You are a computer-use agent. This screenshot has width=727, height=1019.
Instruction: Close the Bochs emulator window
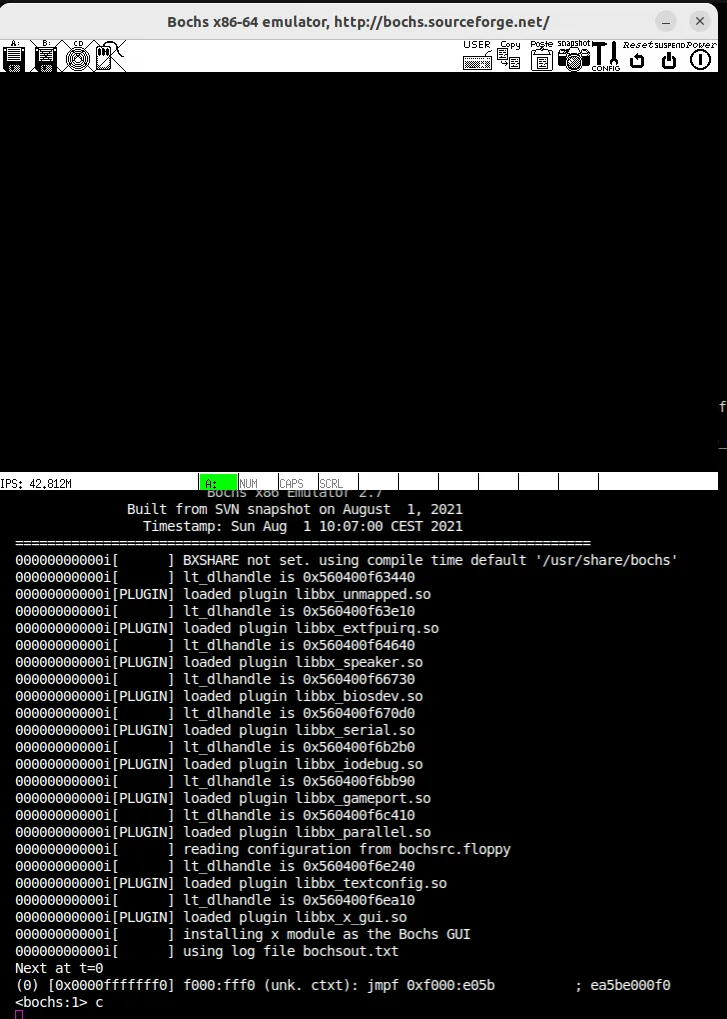pyautogui.click(x=700, y=21)
